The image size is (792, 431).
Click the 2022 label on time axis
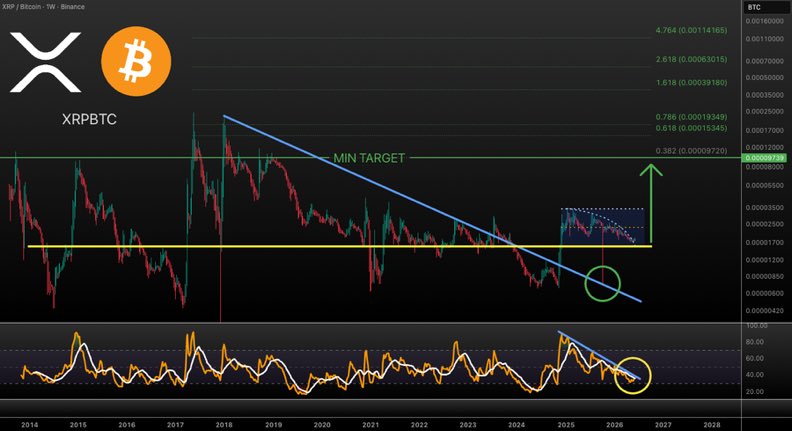pyautogui.click(x=419, y=425)
